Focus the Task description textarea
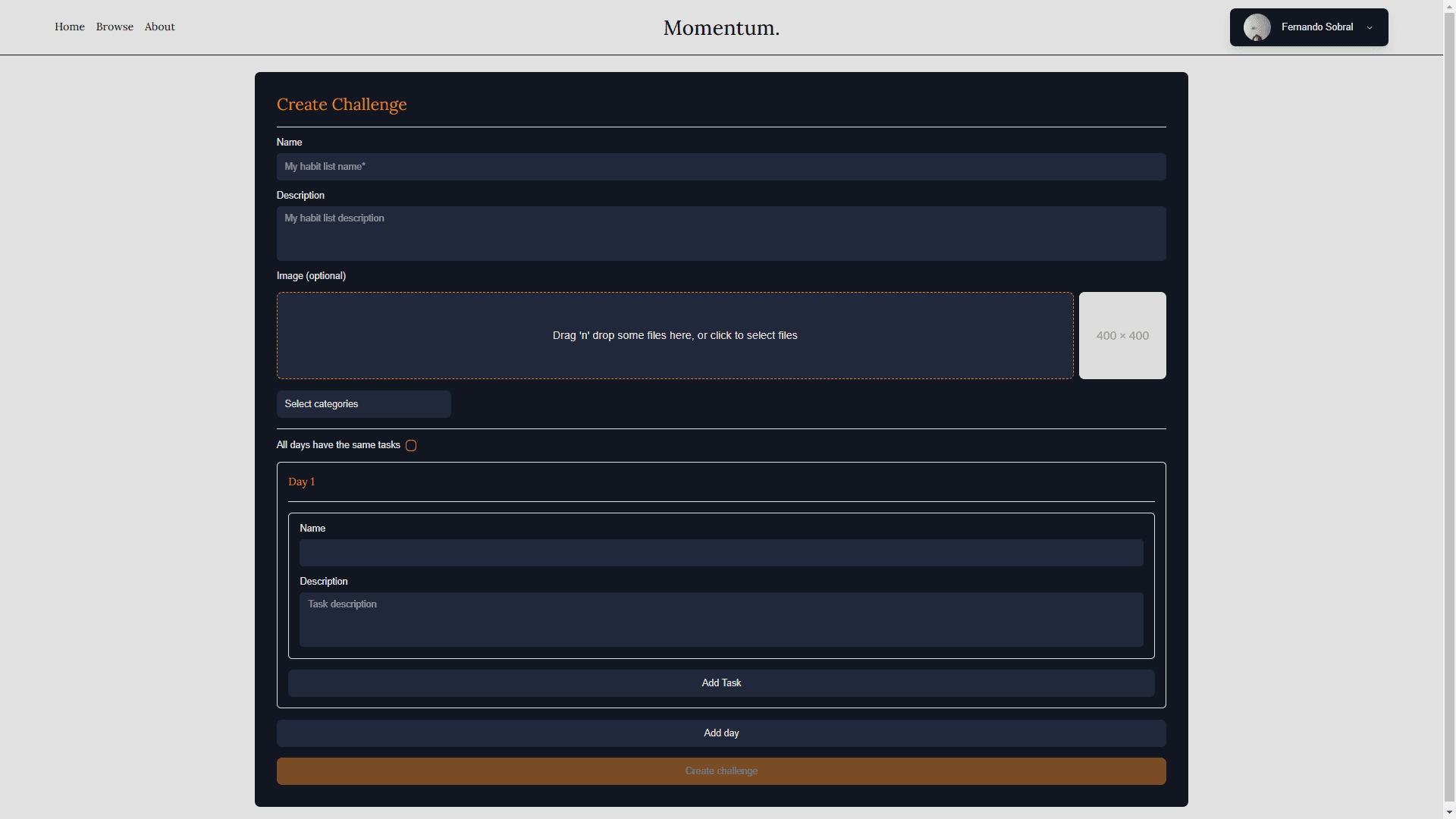The height and width of the screenshot is (819, 1456). pyautogui.click(x=720, y=620)
